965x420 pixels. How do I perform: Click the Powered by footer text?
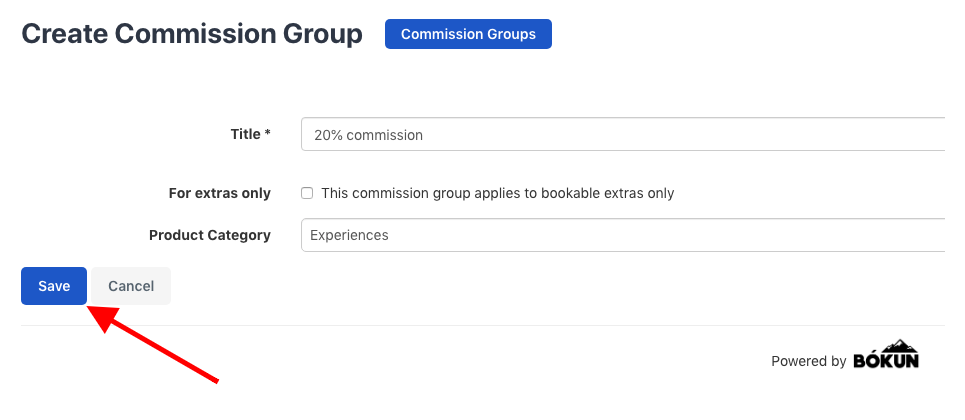(809, 361)
